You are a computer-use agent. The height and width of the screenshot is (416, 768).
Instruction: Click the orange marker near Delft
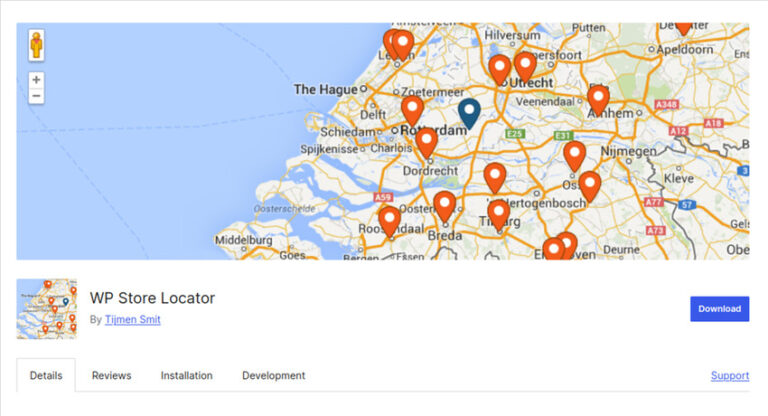coord(412,111)
